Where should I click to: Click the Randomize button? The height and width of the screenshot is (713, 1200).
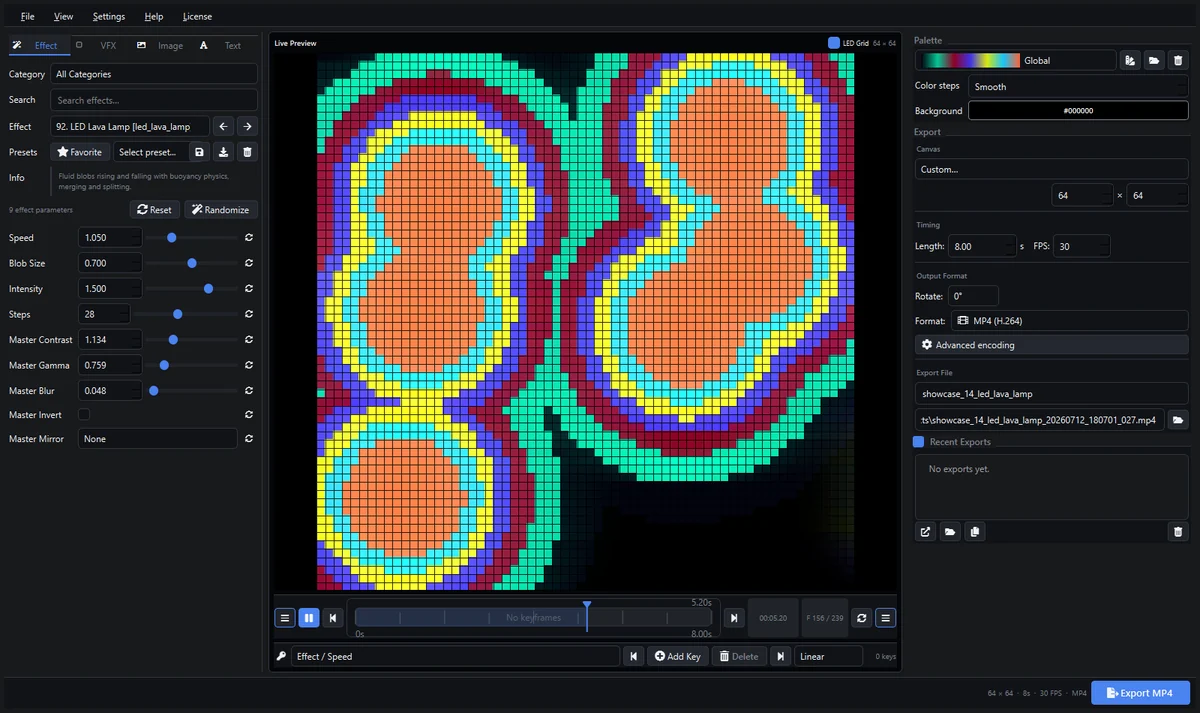tap(221, 210)
